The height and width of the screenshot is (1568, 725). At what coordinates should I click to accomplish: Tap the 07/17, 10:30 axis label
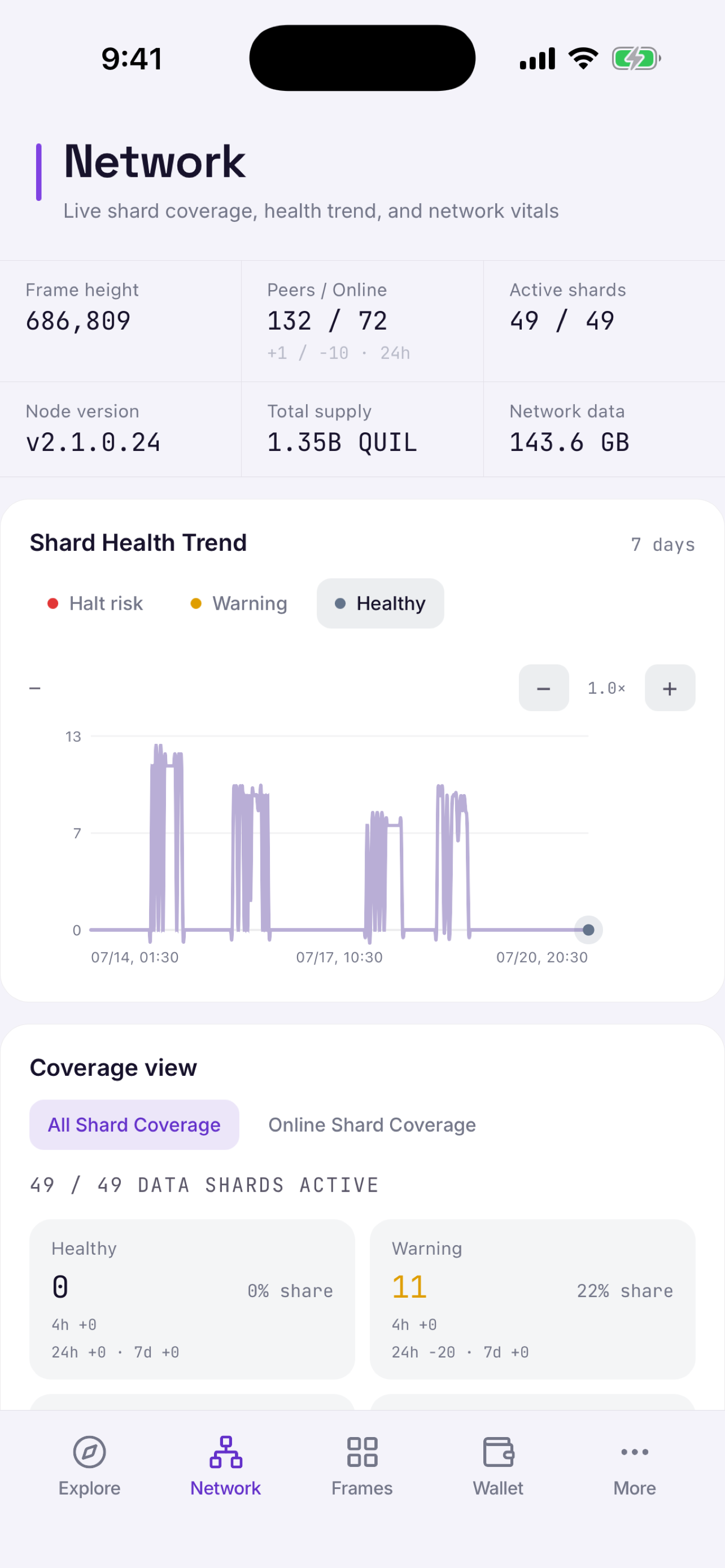click(x=339, y=957)
